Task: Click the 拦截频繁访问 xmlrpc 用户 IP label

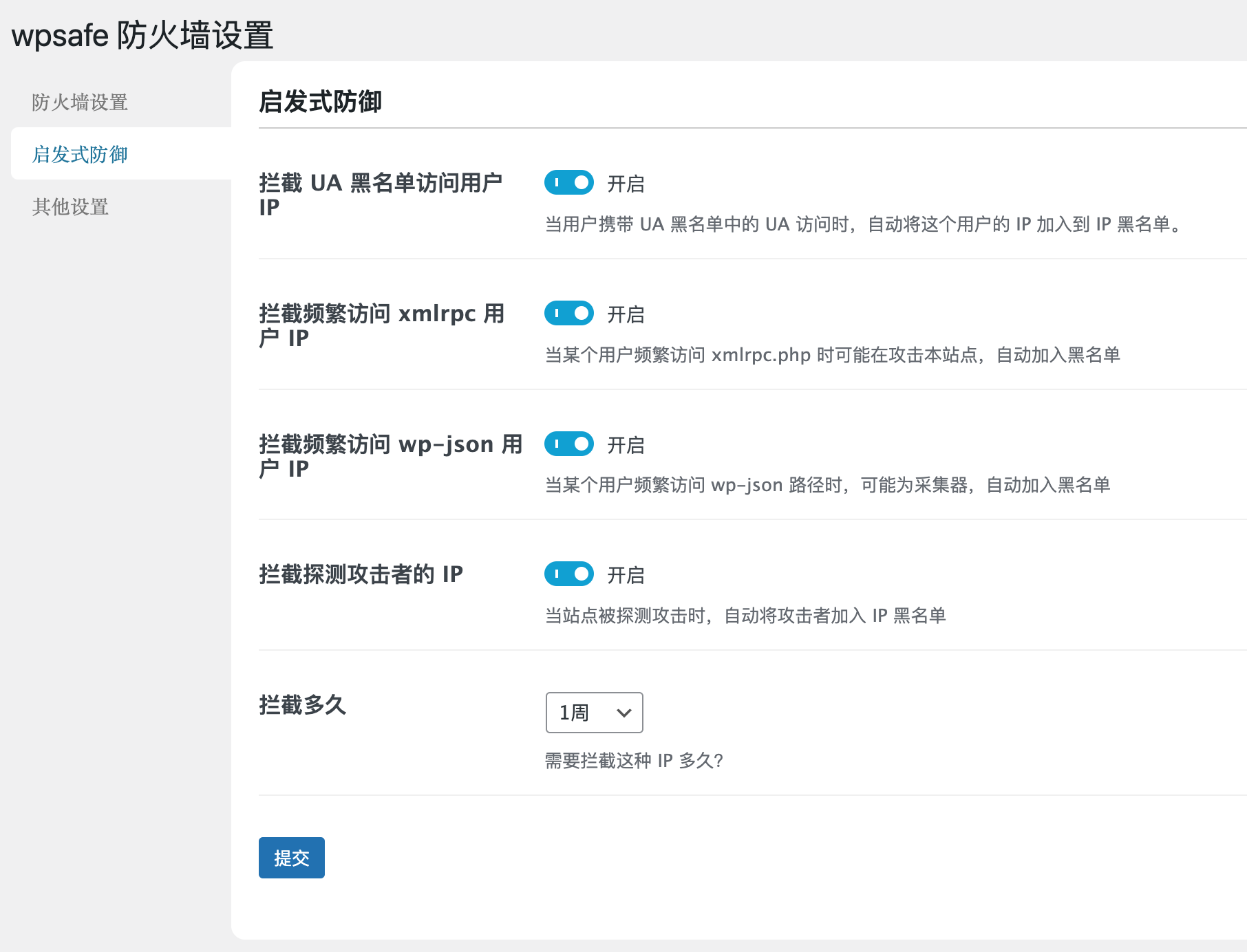Action: (x=382, y=325)
